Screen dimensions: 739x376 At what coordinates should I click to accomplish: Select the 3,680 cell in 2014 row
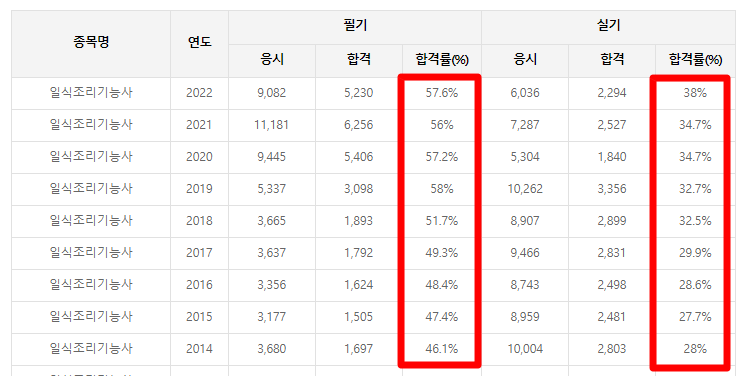pyautogui.click(x=271, y=349)
